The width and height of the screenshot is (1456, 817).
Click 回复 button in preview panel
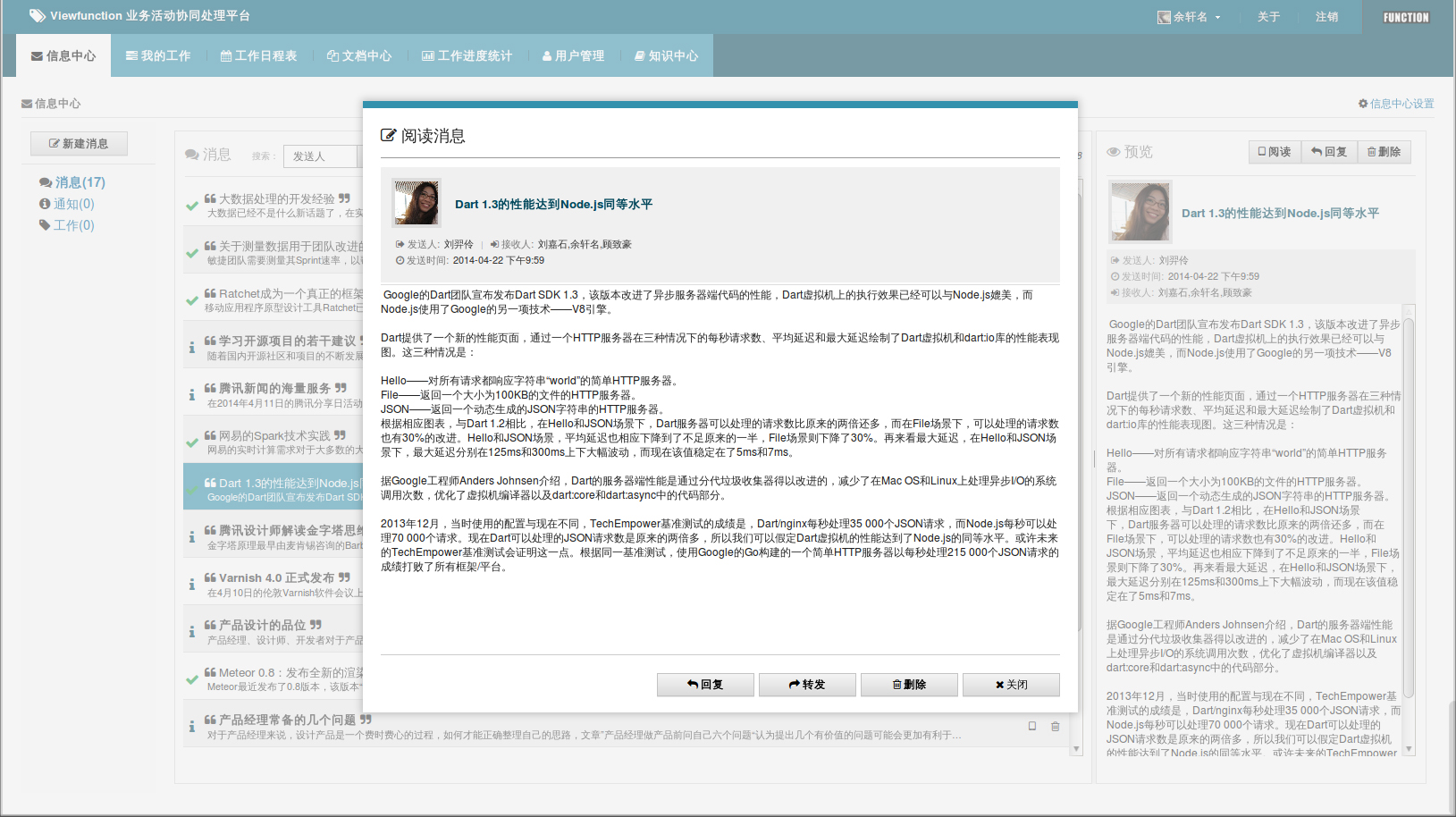(1330, 152)
